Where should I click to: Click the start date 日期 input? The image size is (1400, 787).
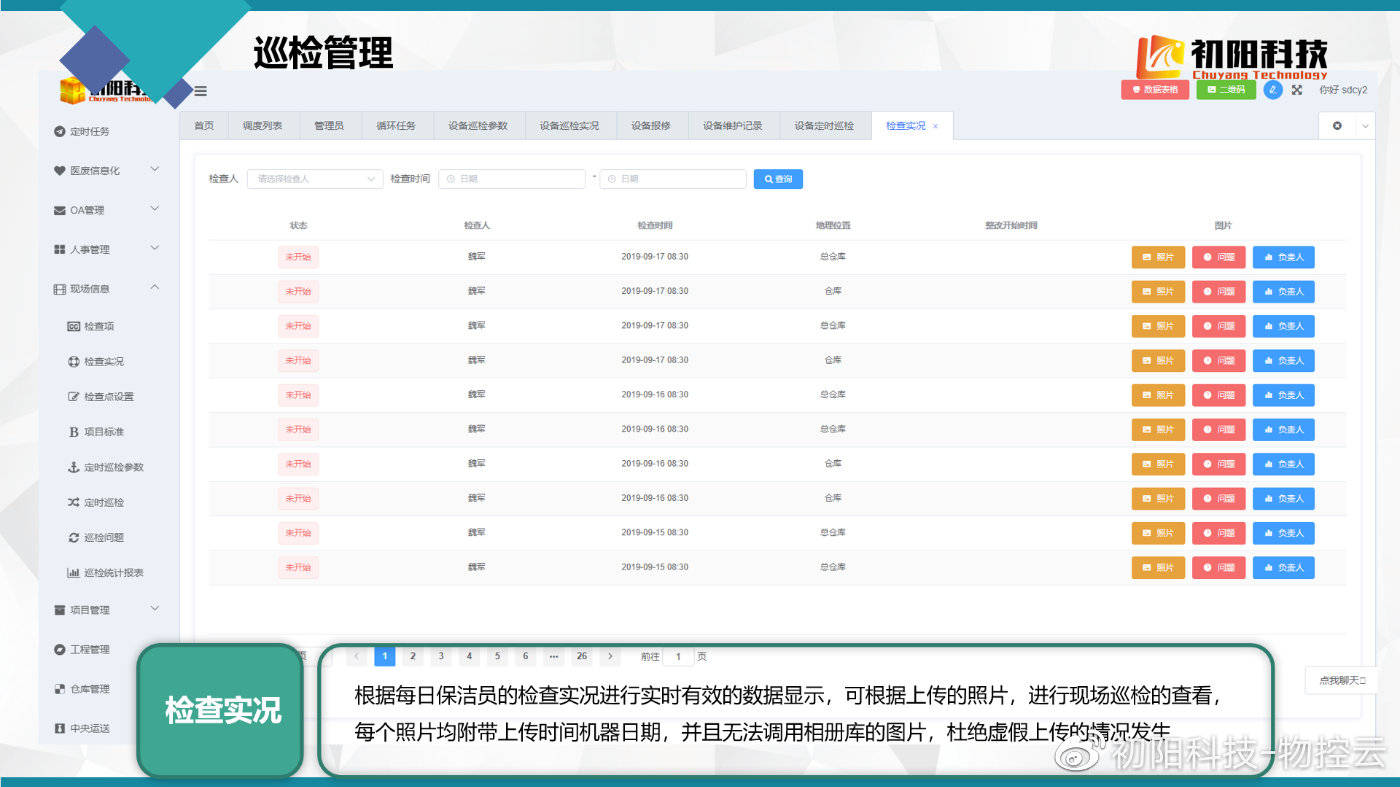pos(512,179)
